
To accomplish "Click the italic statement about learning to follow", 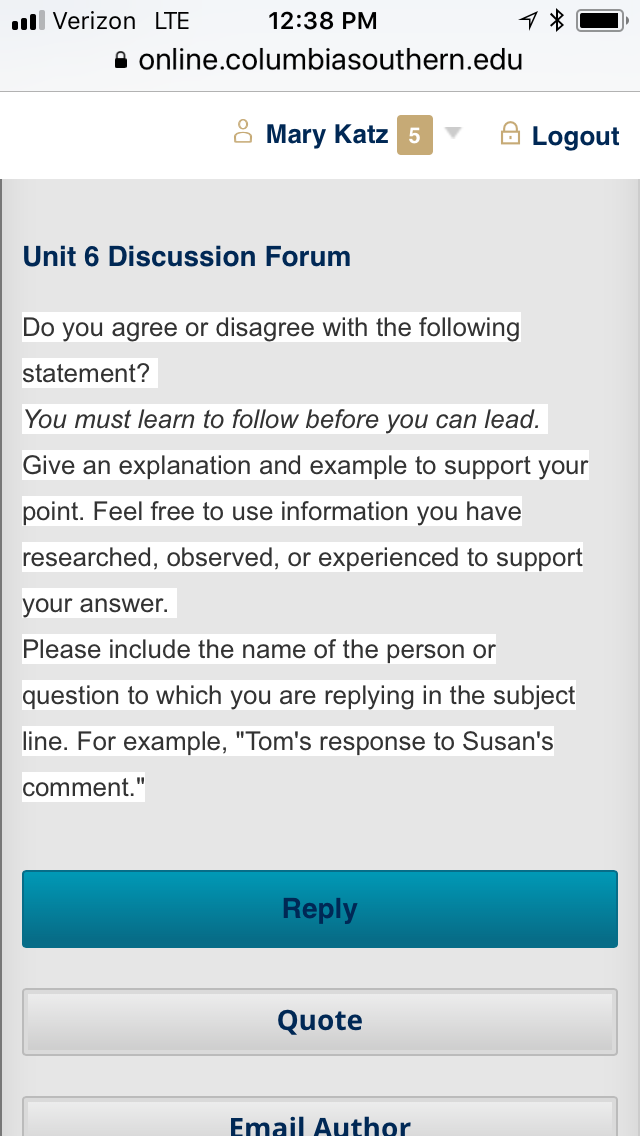I will 282,419.
